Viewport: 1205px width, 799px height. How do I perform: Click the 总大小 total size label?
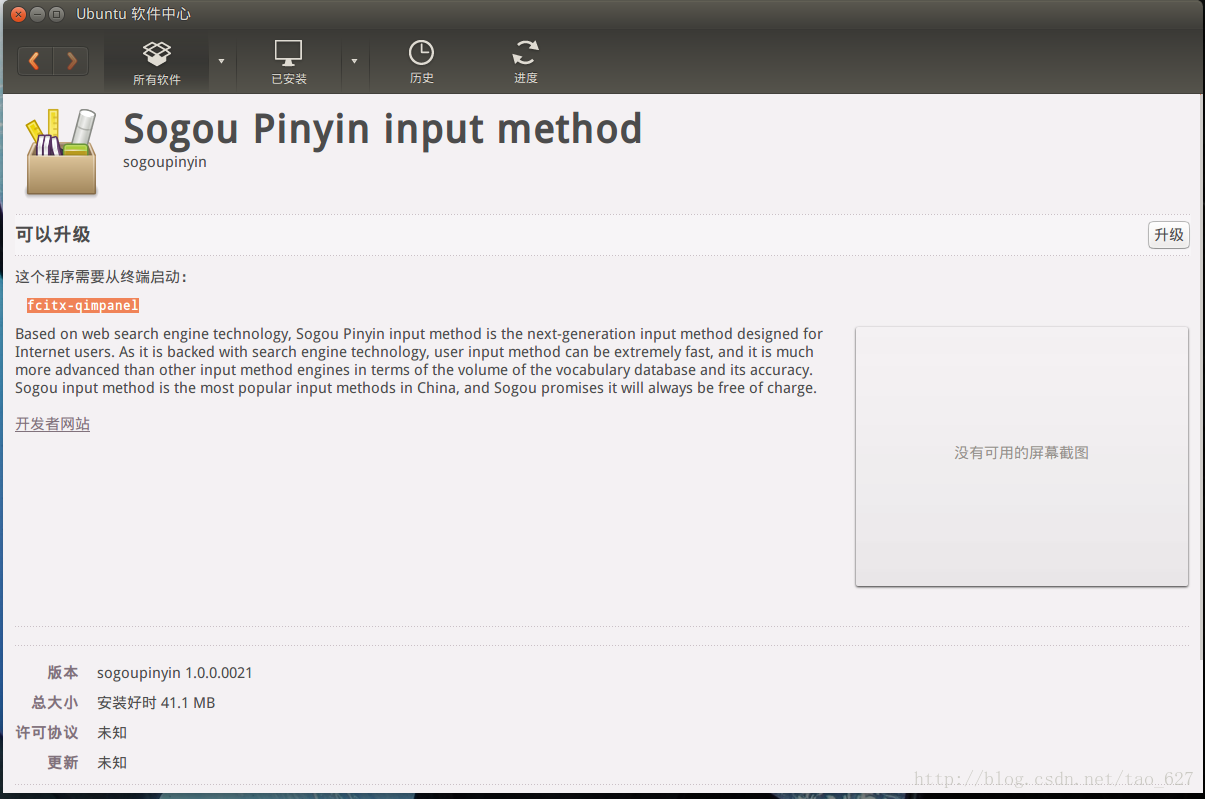click(x=54, y=703)
